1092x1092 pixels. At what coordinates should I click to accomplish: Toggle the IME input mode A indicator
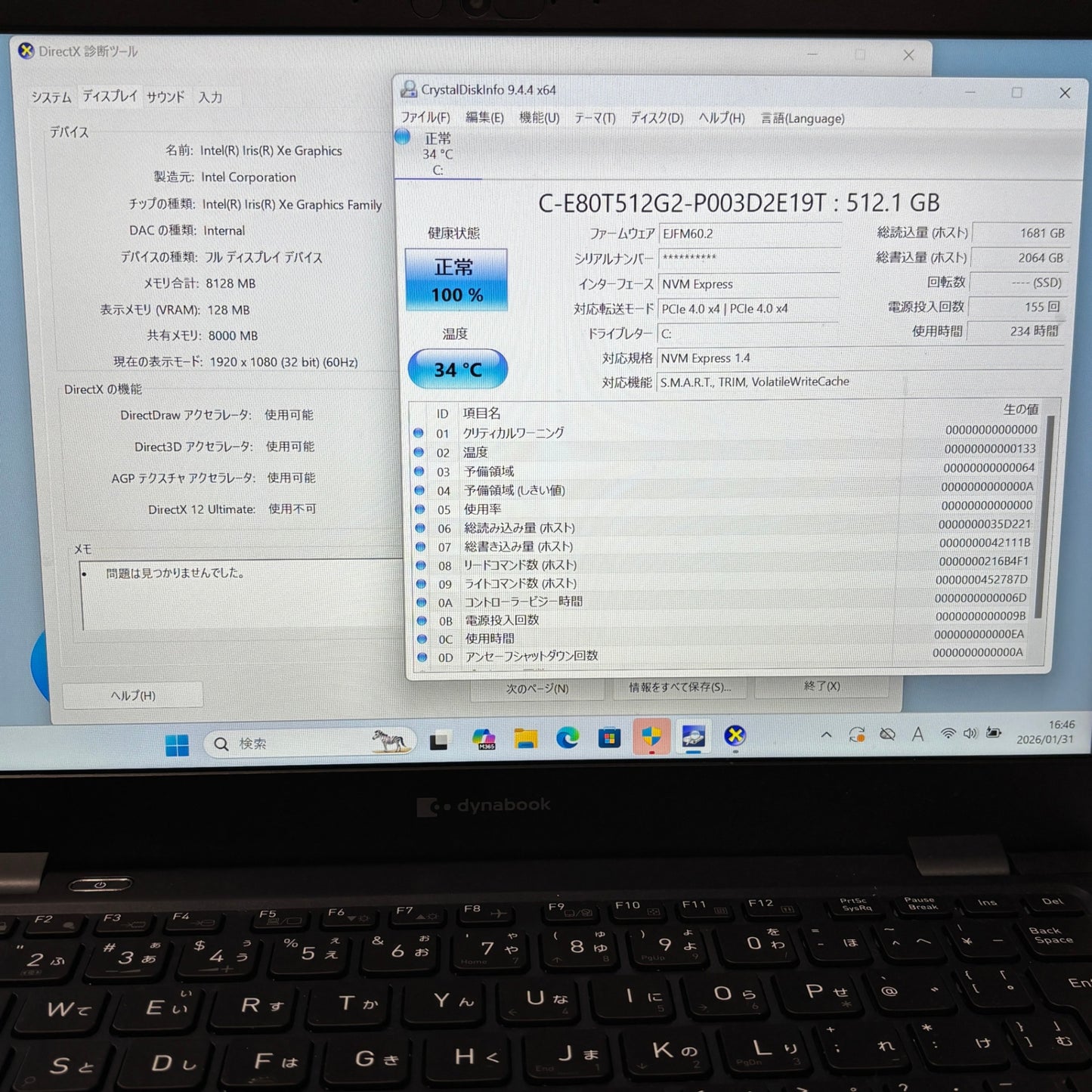[917, 734]
